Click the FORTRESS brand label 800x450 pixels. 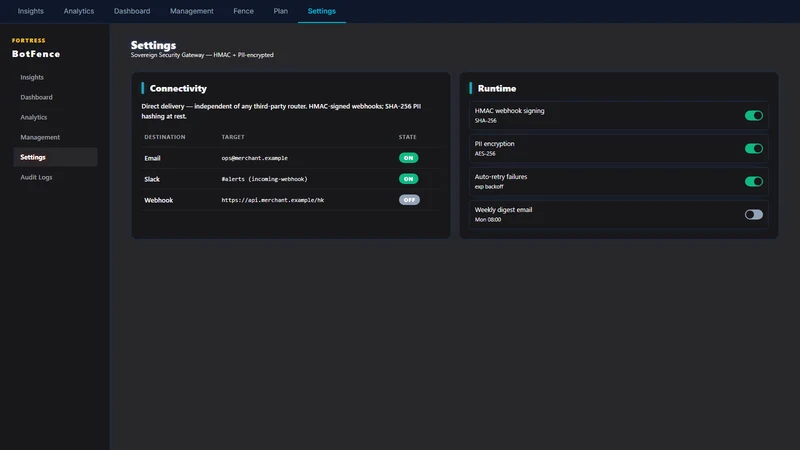[x=29, y=40]
